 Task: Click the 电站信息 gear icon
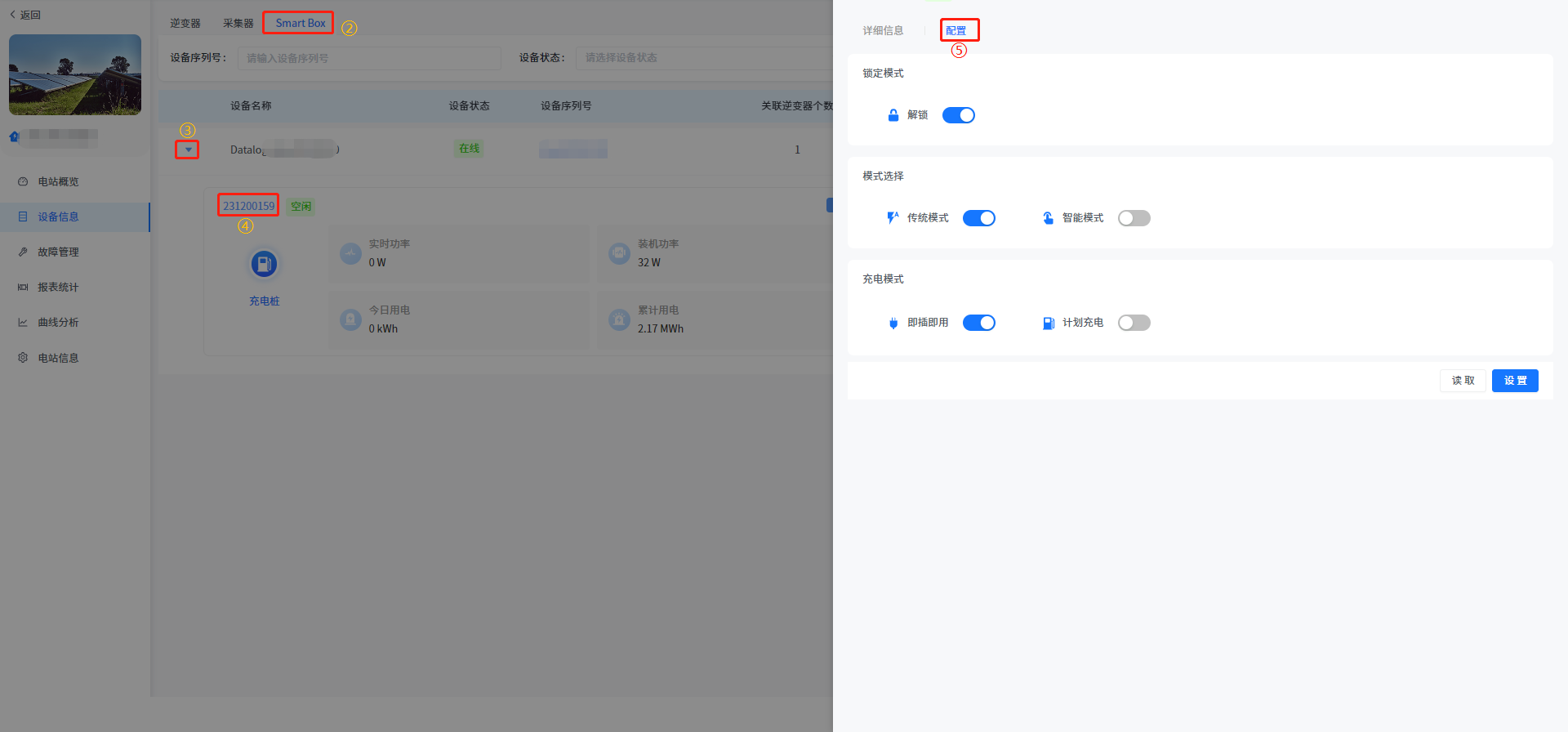coord(23,358)
